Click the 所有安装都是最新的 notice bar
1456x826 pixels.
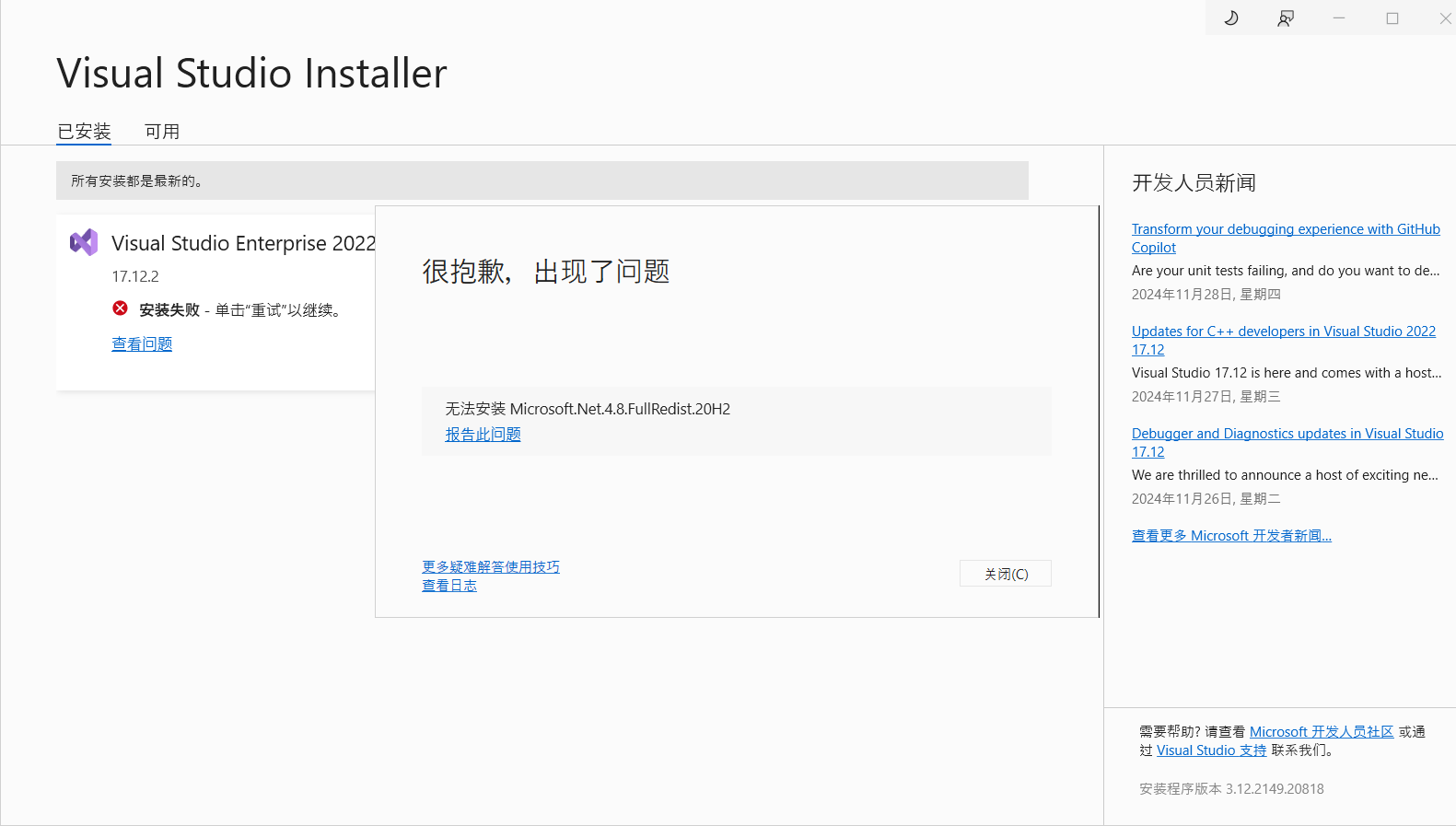(542, 180)
